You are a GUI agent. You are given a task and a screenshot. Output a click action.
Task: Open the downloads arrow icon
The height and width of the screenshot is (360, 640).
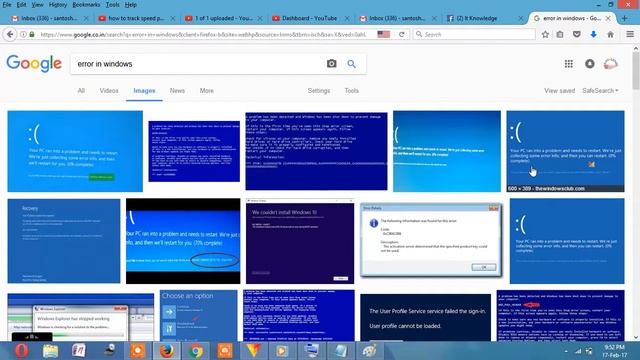pyautogui.click(x=593, y=35)
